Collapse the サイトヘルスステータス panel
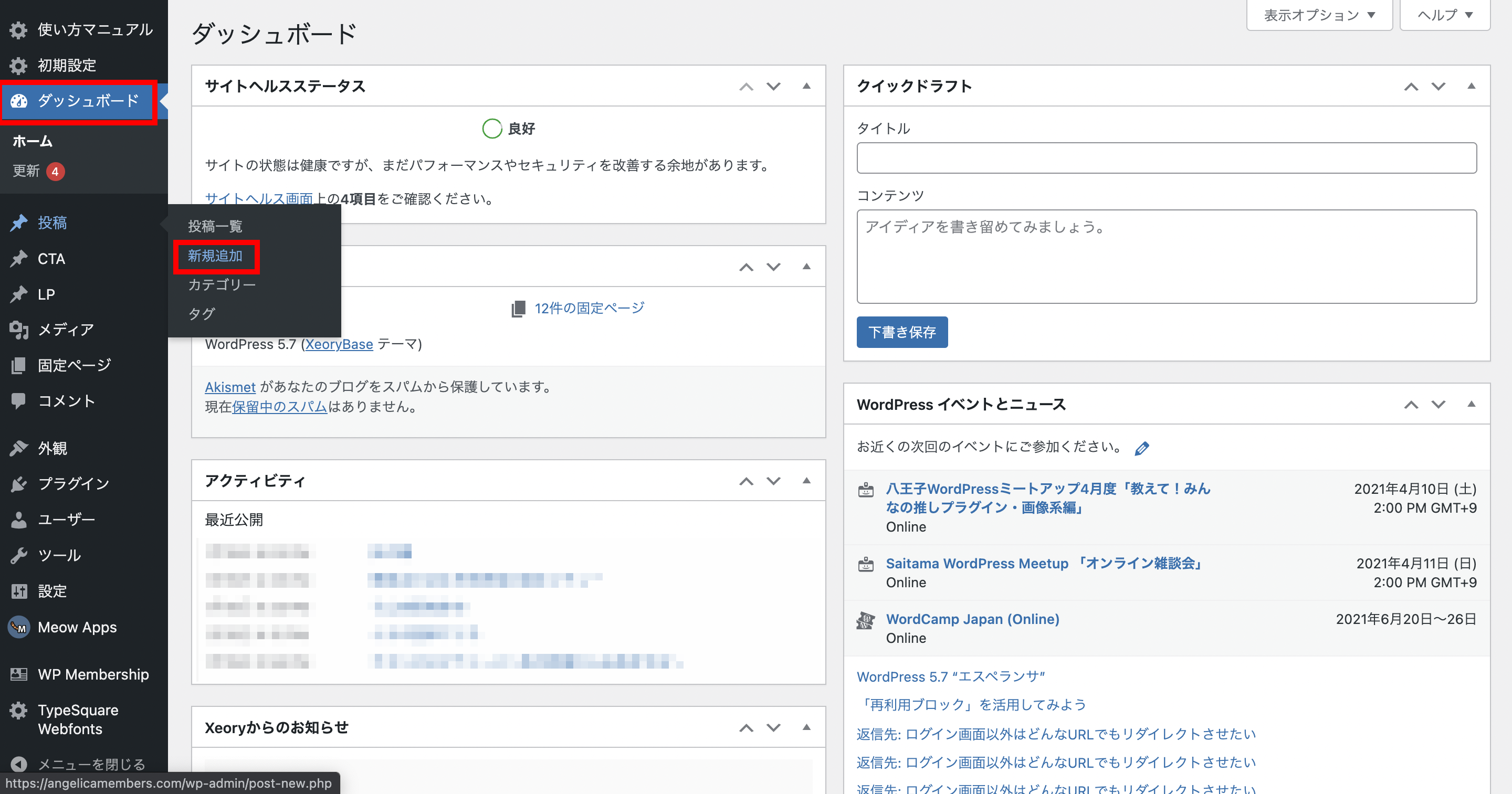Image resolution: width=1512 pixels, height=794 pixels. pos(806,86)
